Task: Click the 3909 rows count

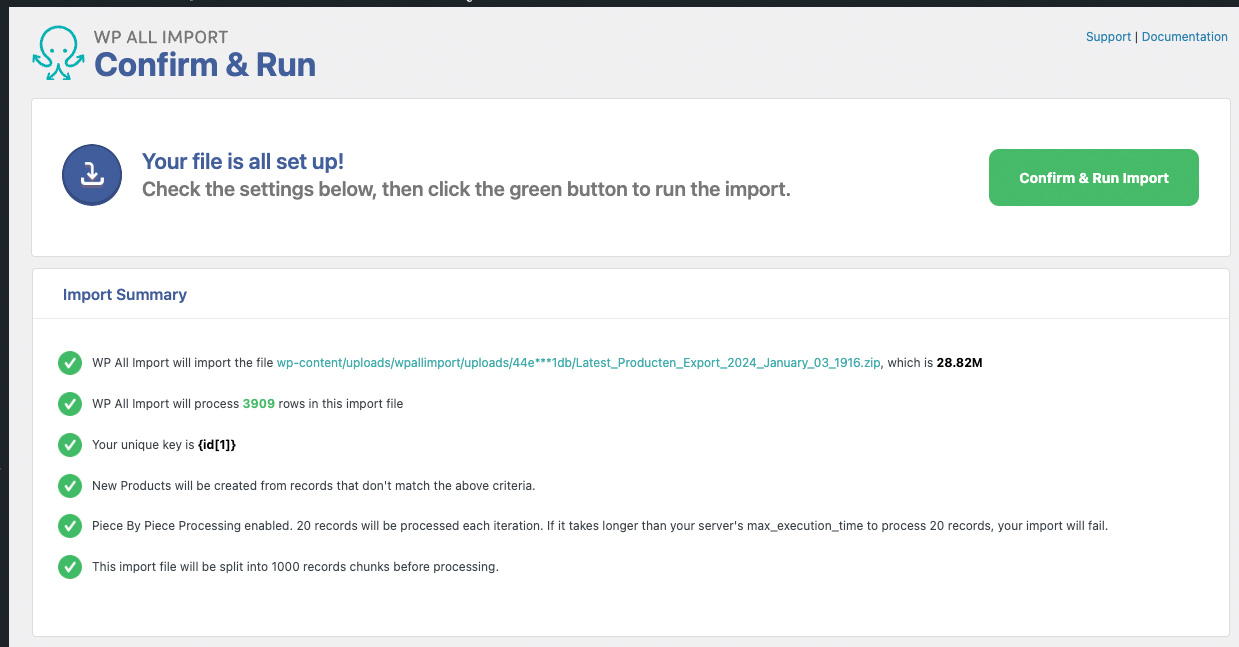Action: click(x=259, y=404)
